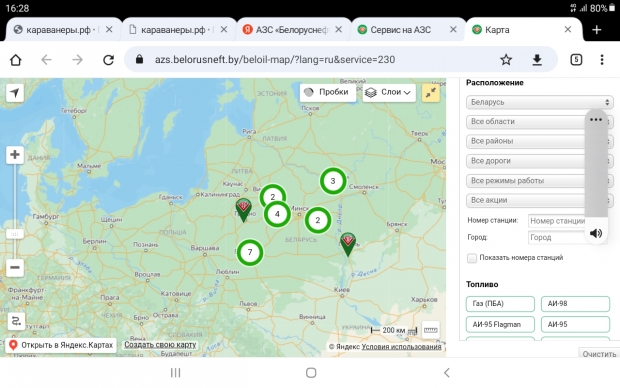Image resolution: width=620 pixels, height=388 pixels.
Task: Click Открыть в Яндекс.Картах button
Action: coord(61,345)
